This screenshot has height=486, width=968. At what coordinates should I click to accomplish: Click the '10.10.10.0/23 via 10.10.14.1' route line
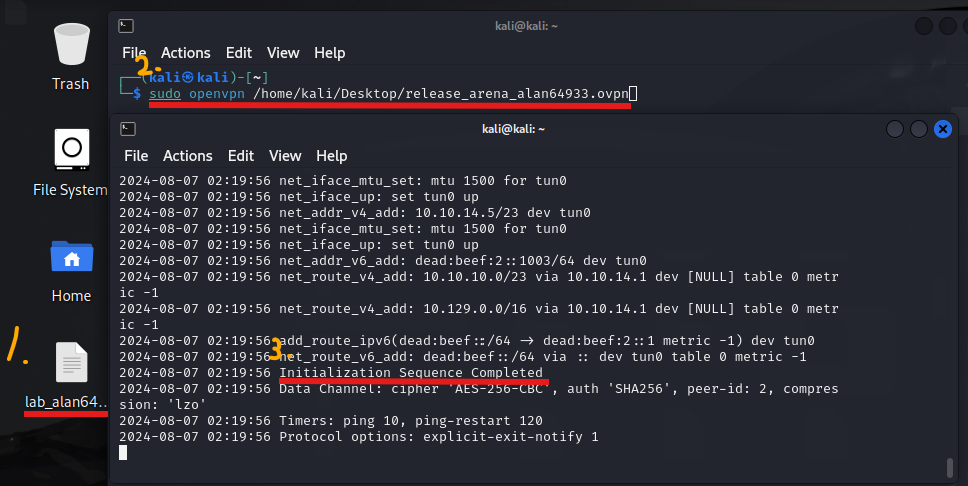(479, 285)
